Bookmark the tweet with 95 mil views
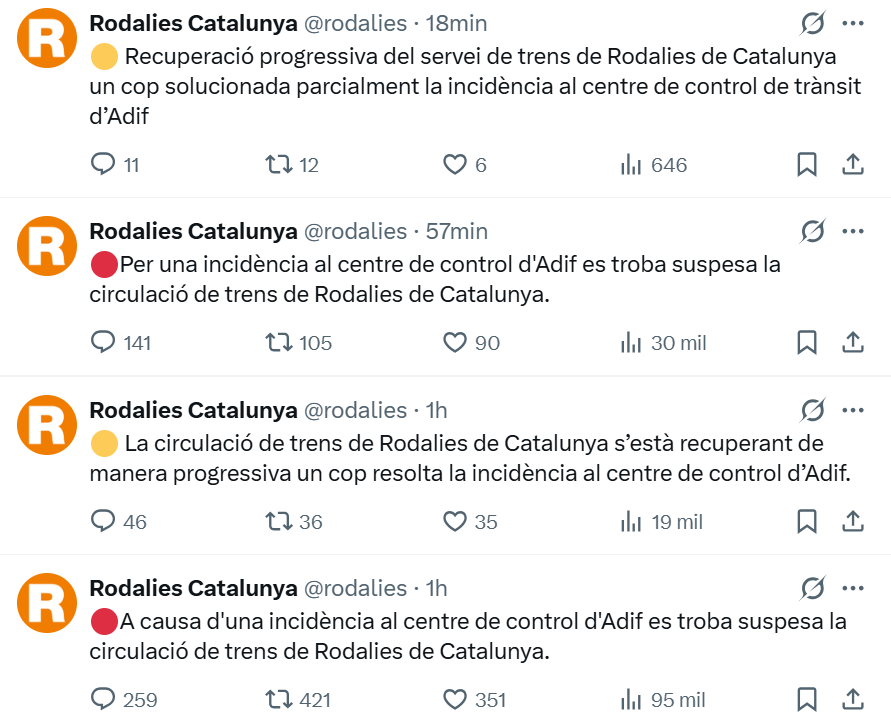 807,700
